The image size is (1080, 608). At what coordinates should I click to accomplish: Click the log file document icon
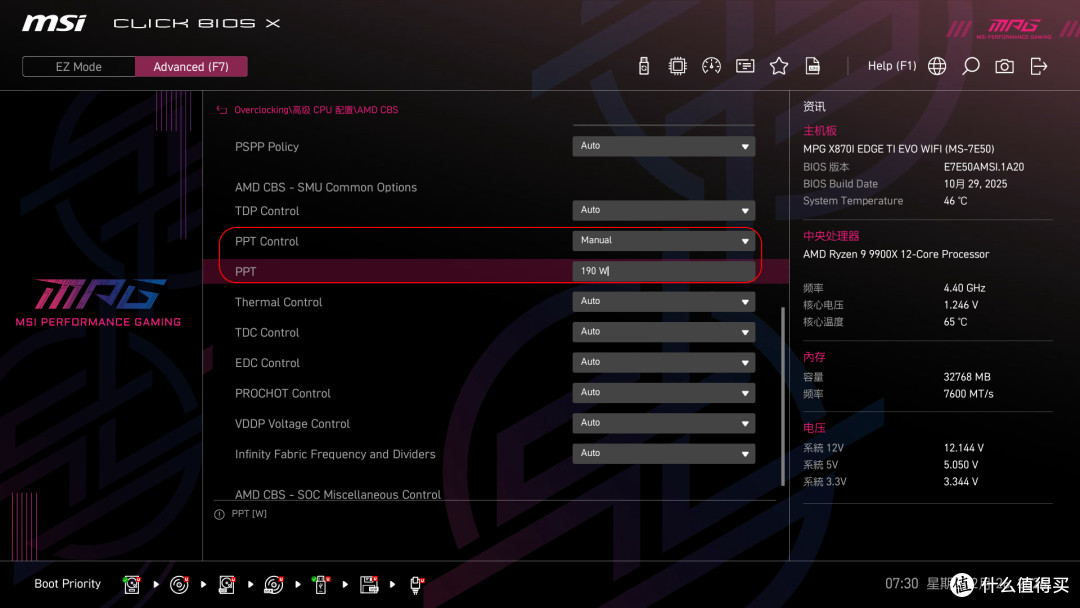tap(813, 66)
